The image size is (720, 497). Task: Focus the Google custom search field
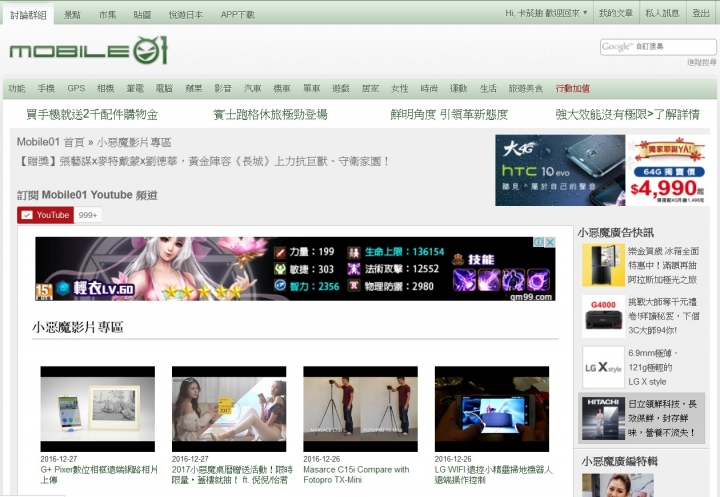tap(658, 46)
